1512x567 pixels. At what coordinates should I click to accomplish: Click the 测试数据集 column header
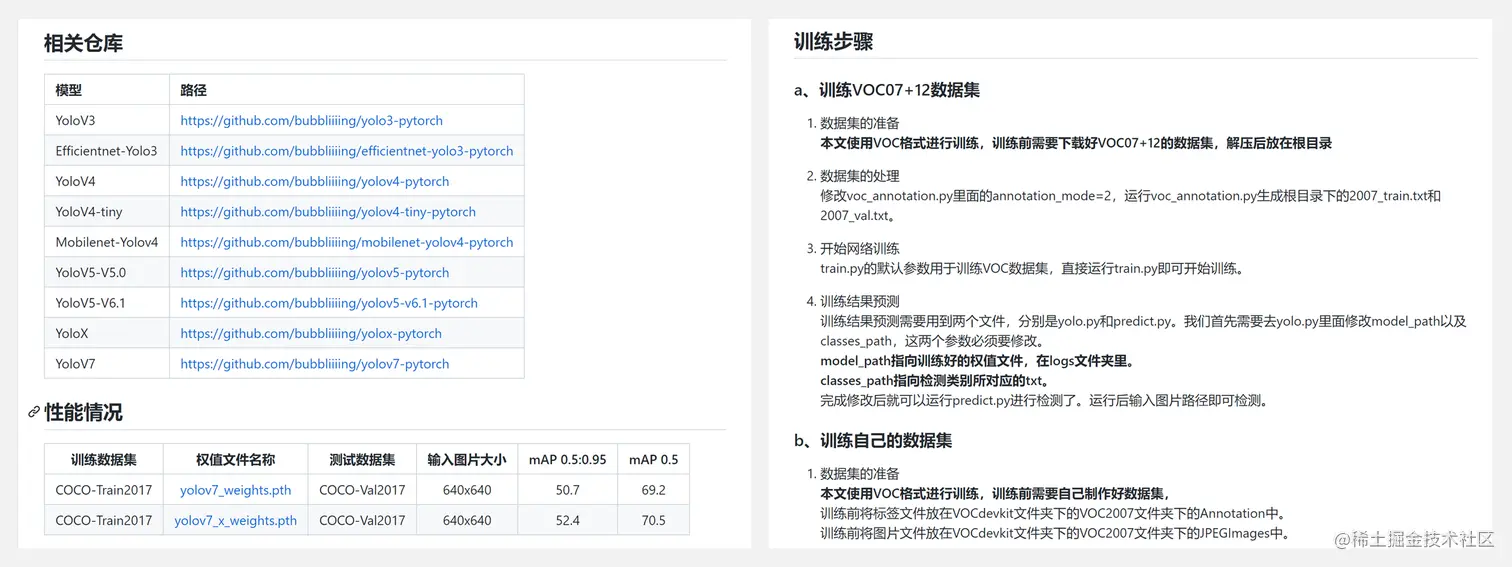(362, 460)
